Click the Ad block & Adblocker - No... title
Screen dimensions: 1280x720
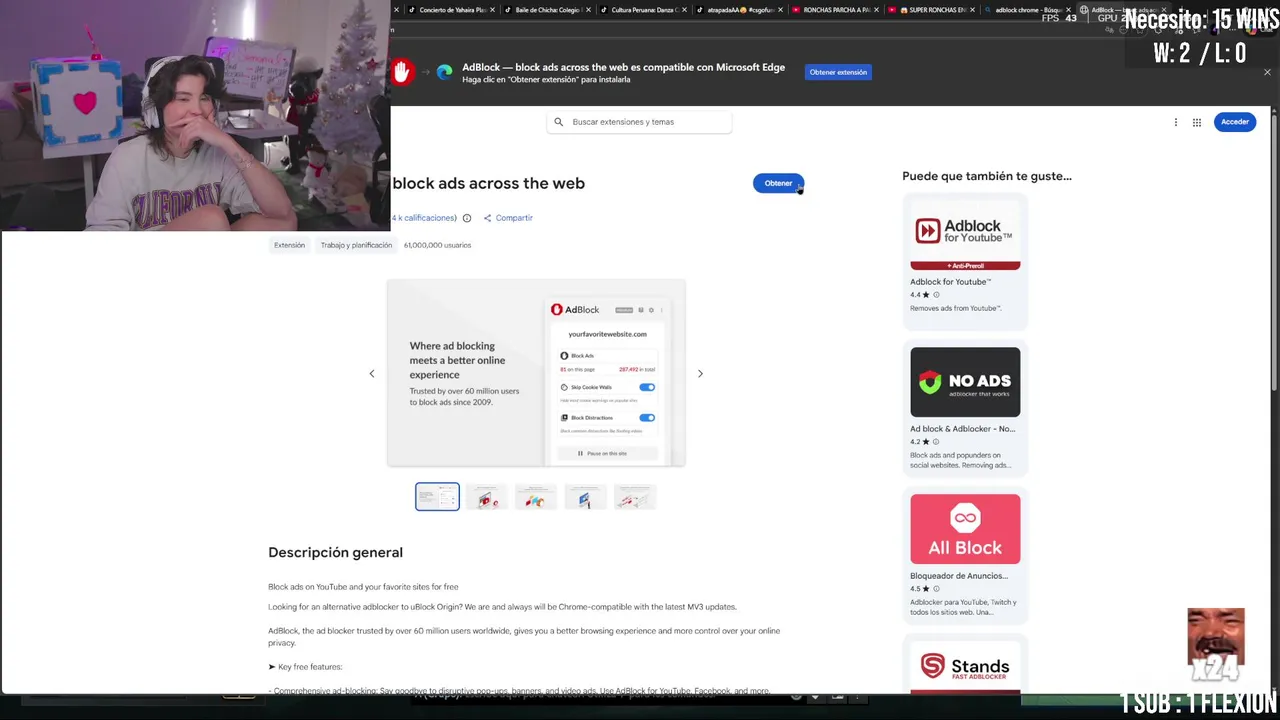[962, 429]
